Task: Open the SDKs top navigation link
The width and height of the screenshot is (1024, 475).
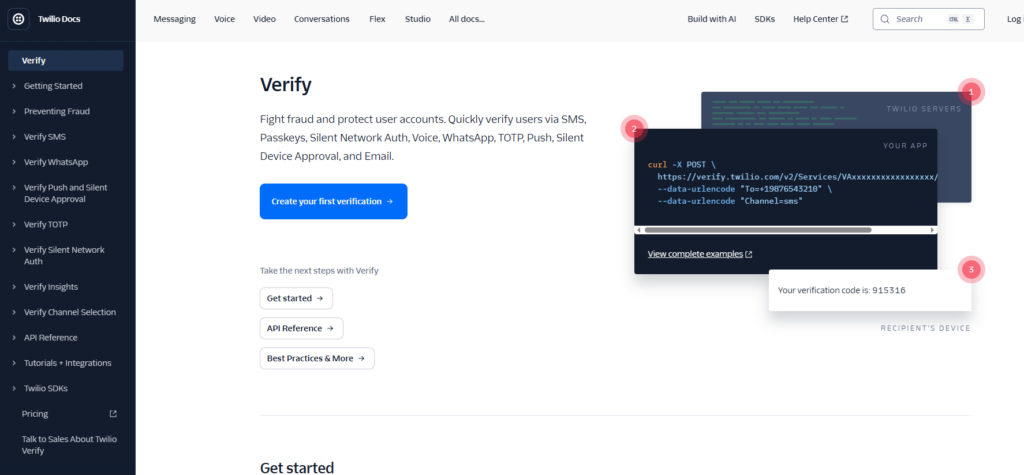Action: point(765,20)
